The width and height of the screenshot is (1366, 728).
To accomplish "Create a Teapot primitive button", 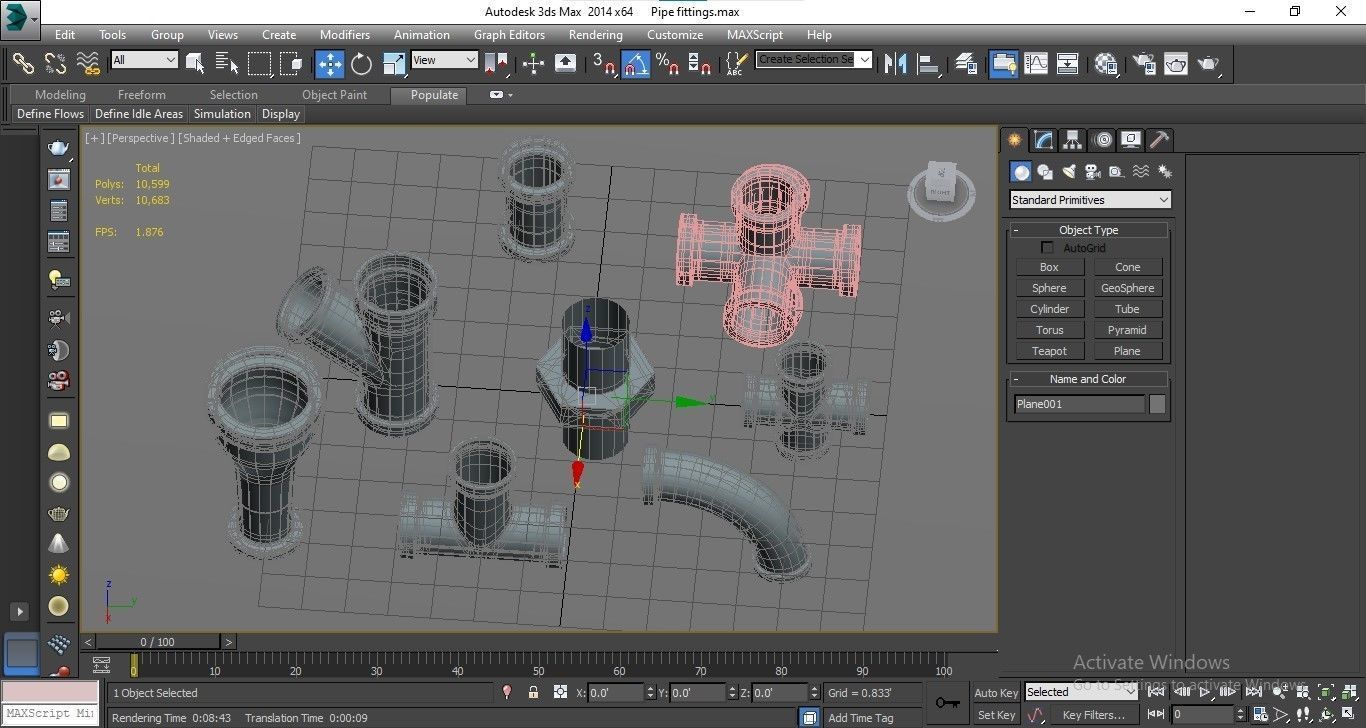I will [1049, 351].
